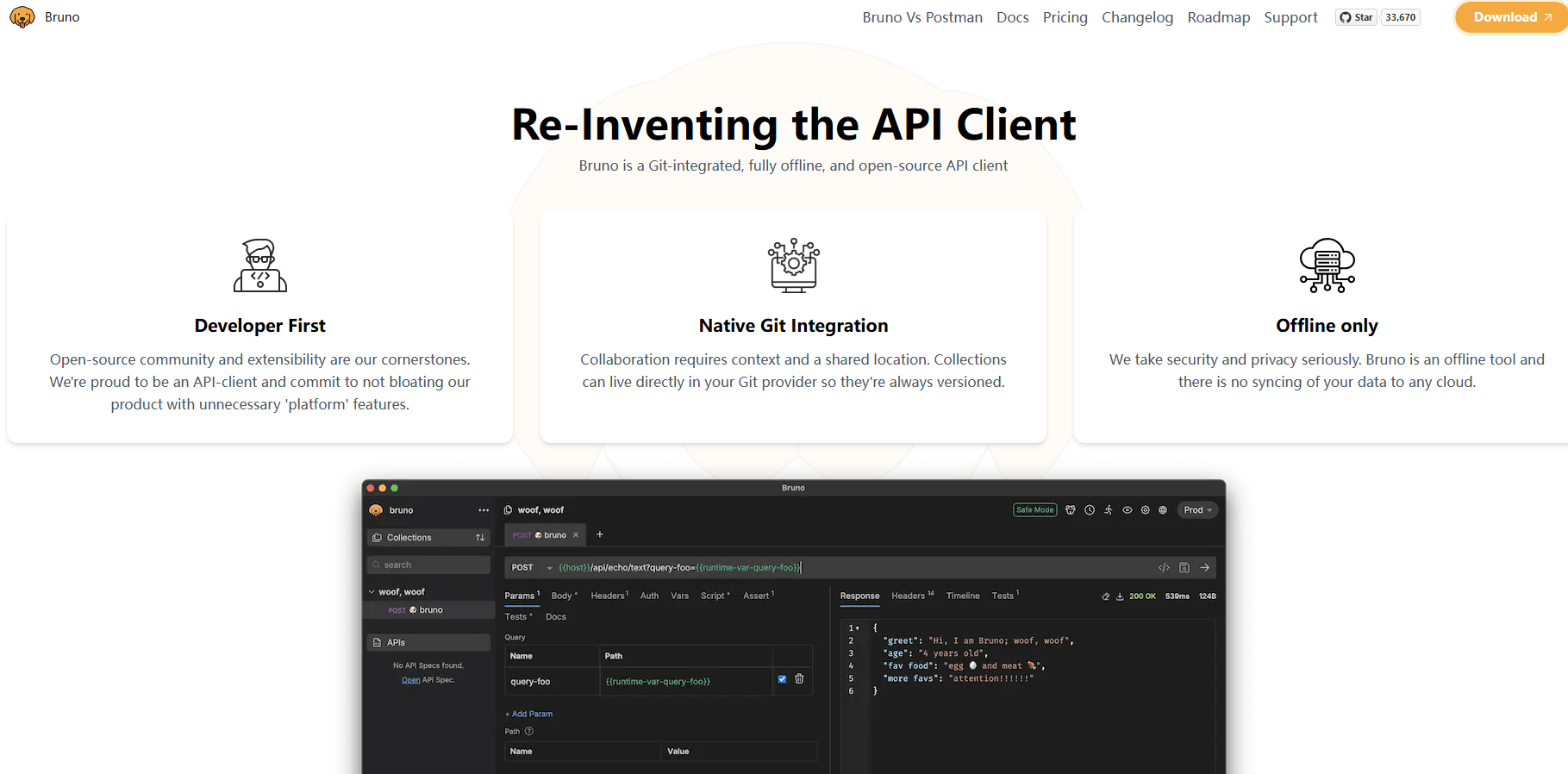Click the send request arrow icon

(x=1204, y=567)
